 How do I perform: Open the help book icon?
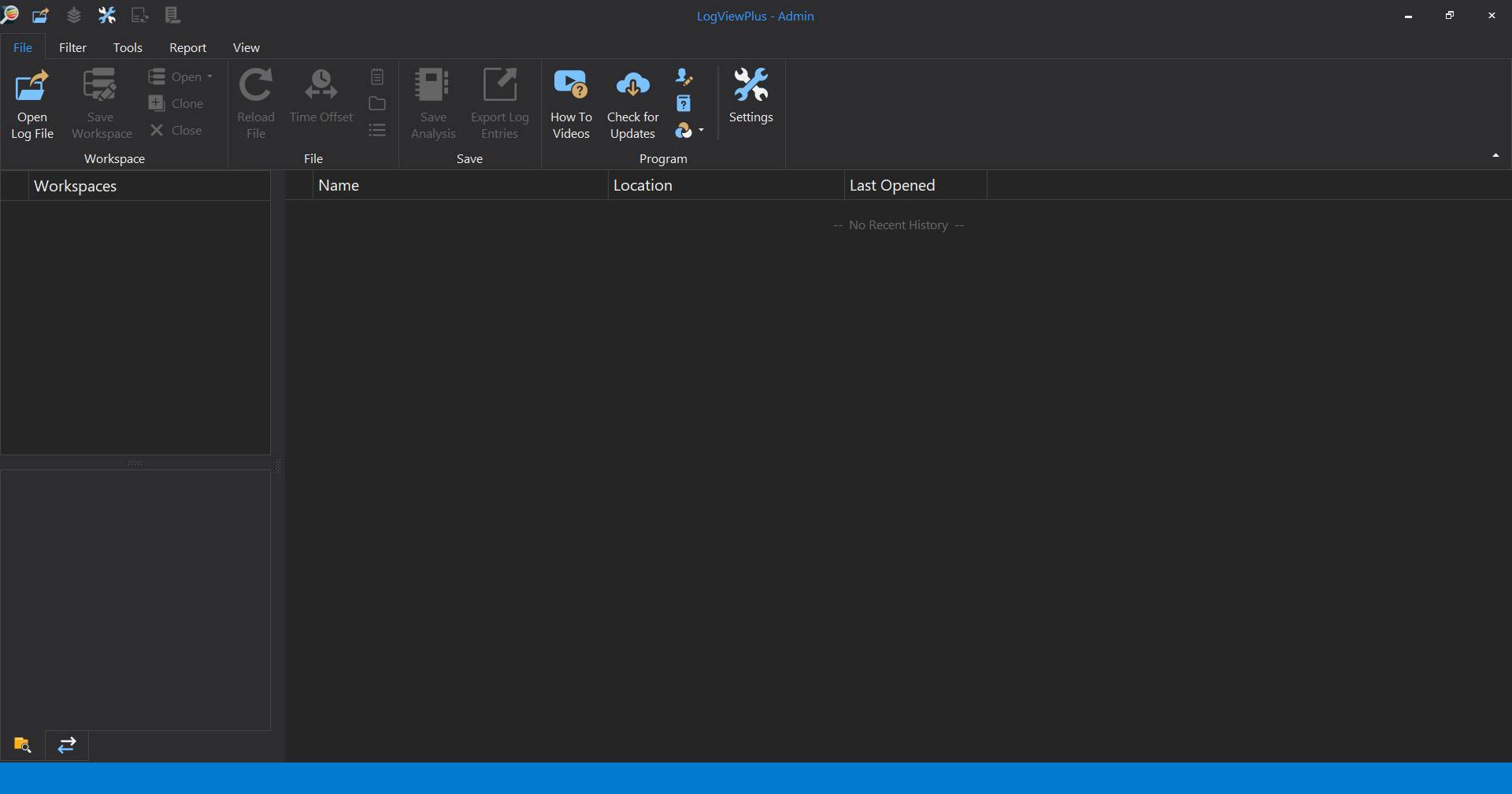point(684,103)
